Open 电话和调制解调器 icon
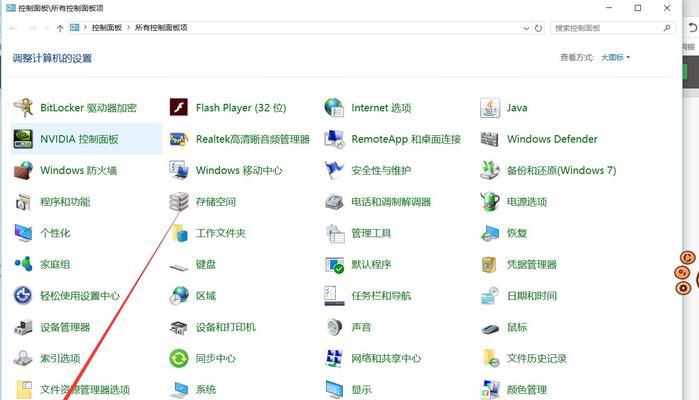 [x=334, y=202]
